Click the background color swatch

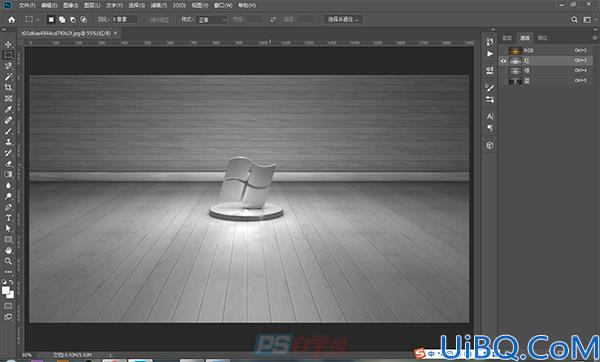pos(10,295)
